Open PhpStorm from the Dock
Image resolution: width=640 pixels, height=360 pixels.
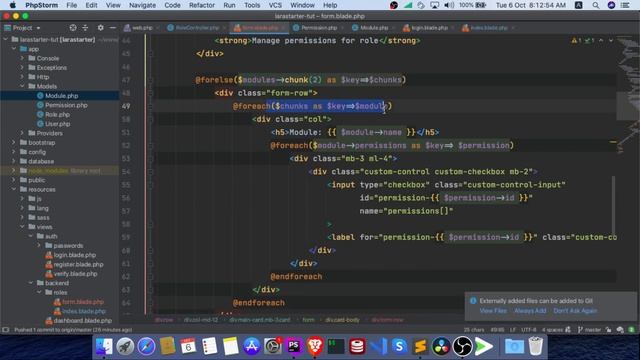(293, 347)
